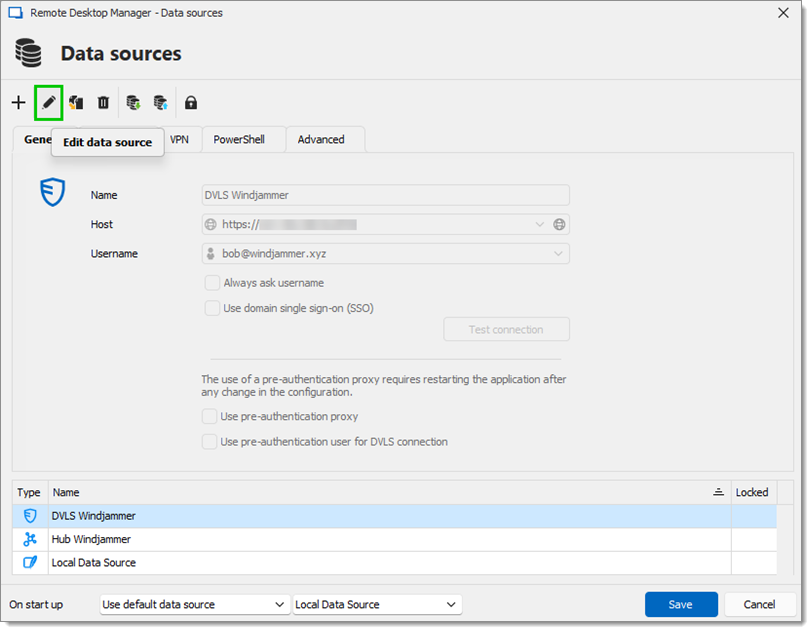The image size is (812, 632).
Task: Click the duplicate data source icon
Action: coord(76,103)
